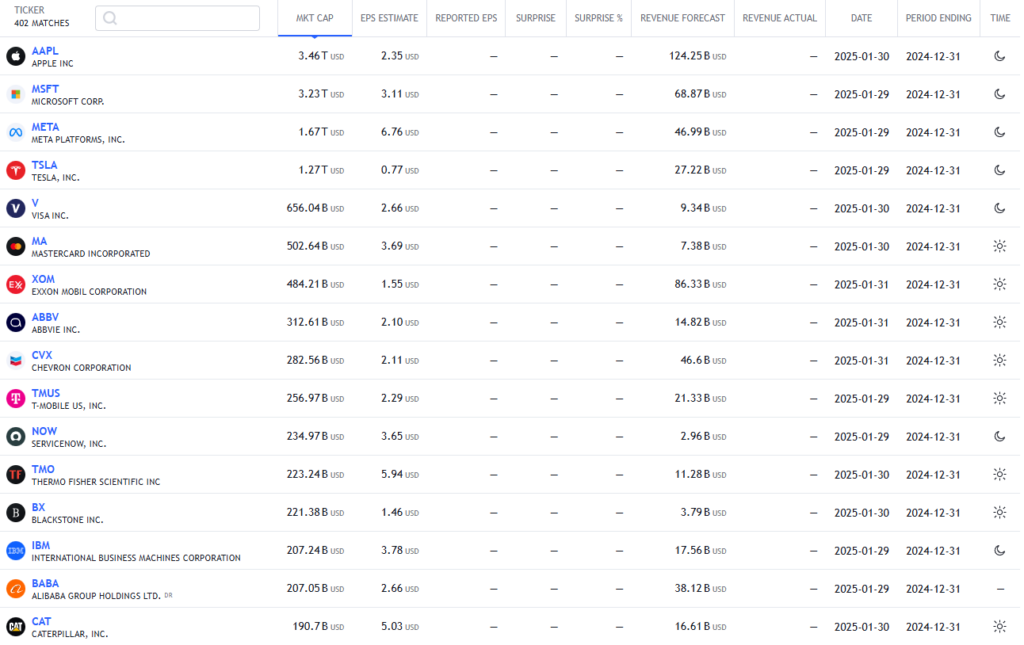Viewport: 1024px width, 645px height.
Task: Click the Visa logo icon
Action: (16, 208)
